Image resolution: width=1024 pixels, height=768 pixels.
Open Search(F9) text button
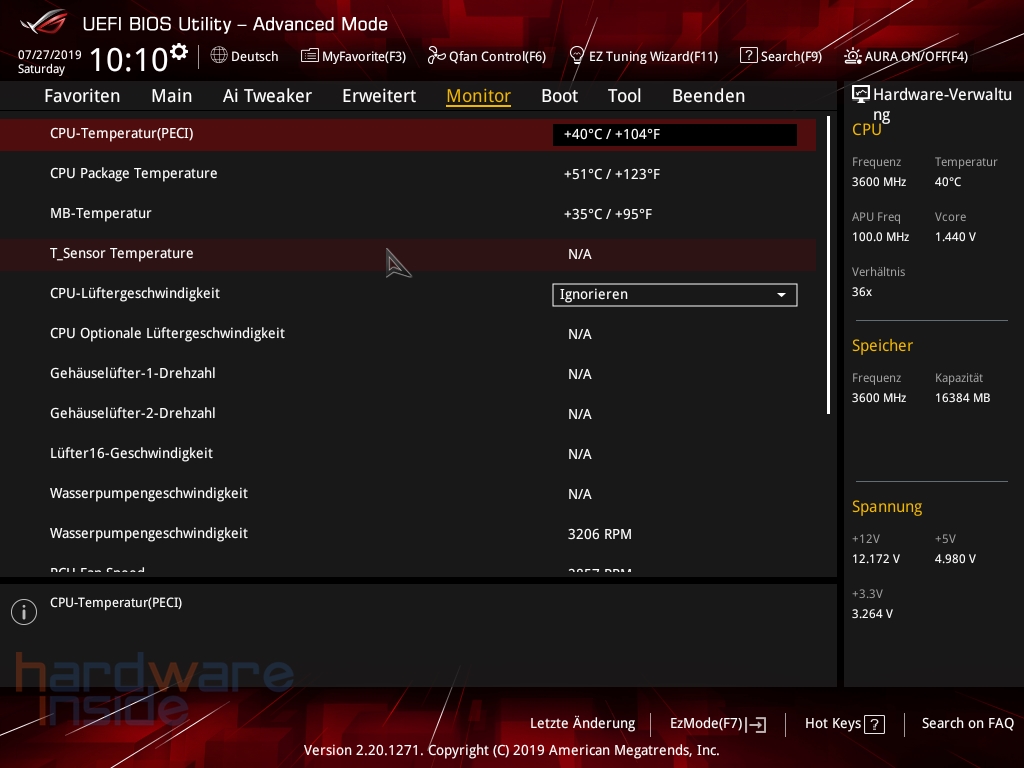tap(791, 56)
